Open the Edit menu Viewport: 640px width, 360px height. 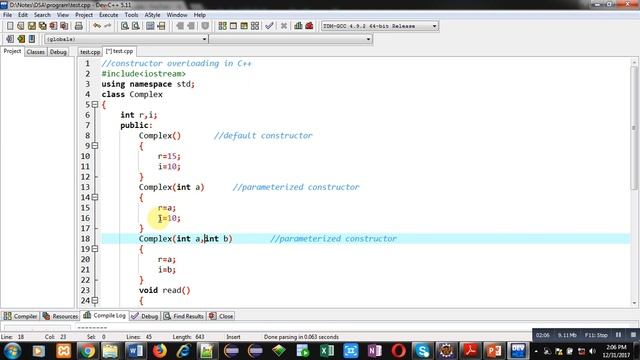(x=23, y=15)
